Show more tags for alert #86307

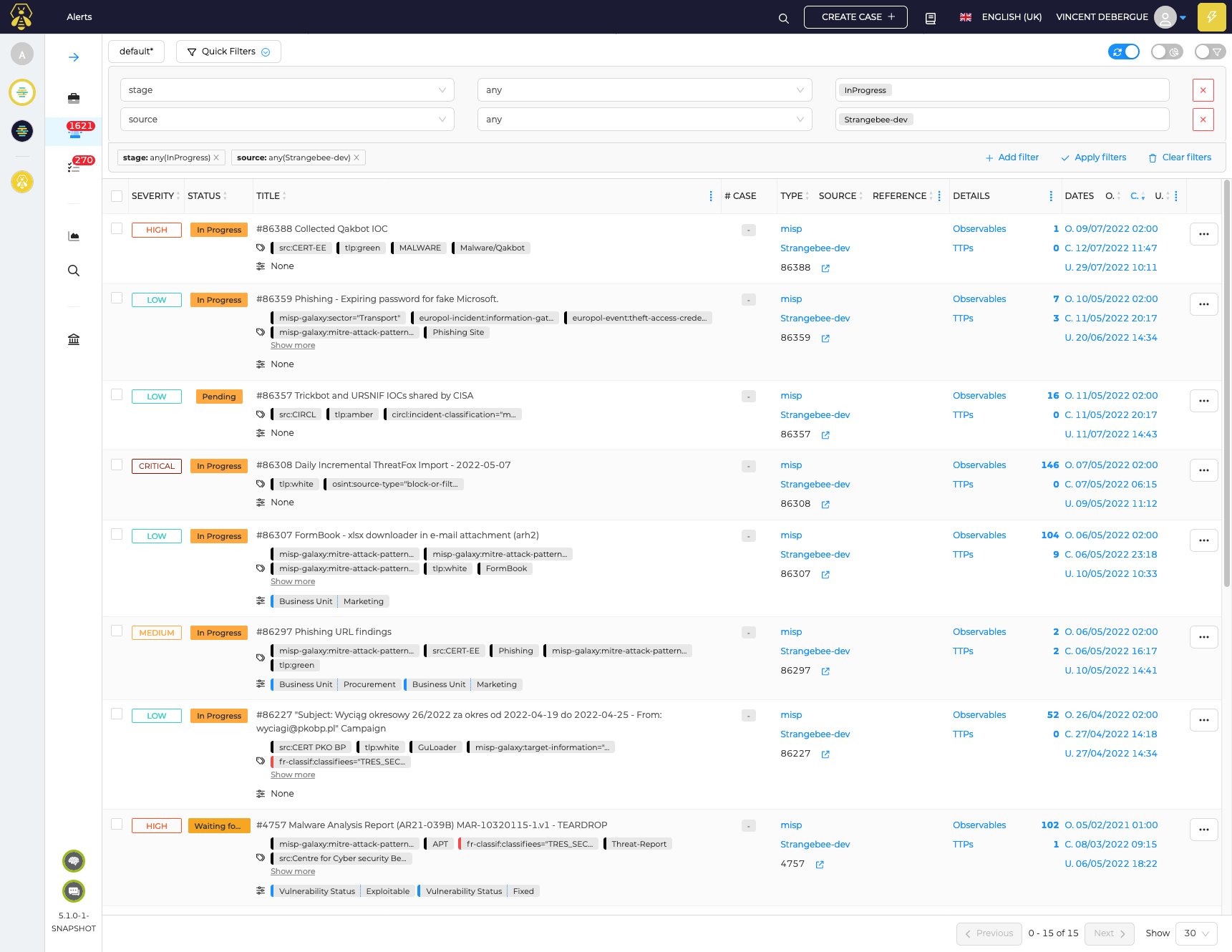[293, 582]
